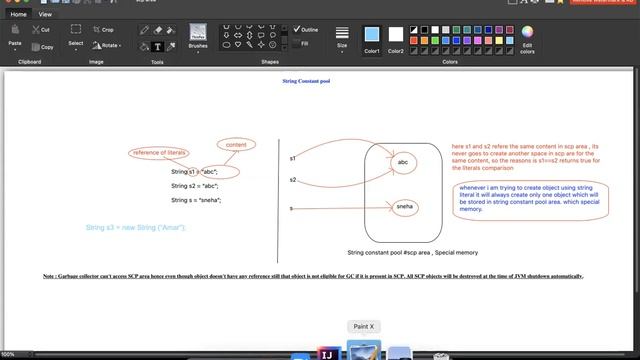This screenshot has width=640, height=360.
Task: Choose the lightning bolt shape
Action: (249, 45)
